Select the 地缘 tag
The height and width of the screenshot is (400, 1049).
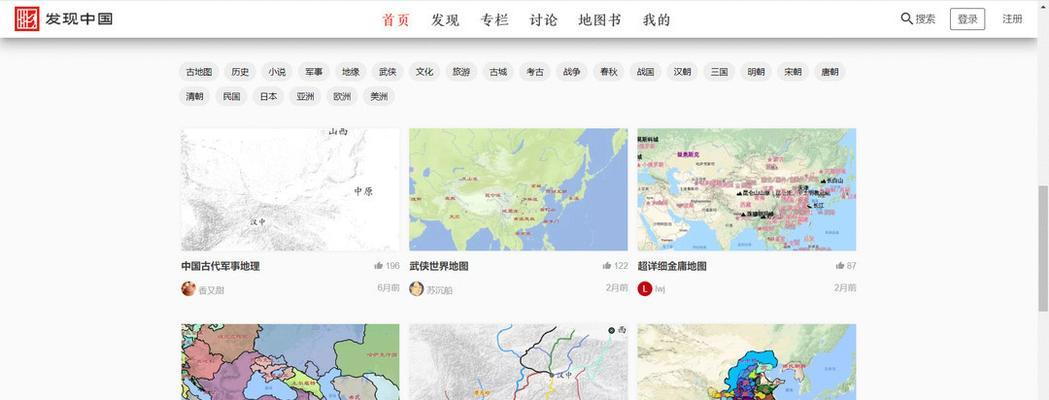click(351, 72)
